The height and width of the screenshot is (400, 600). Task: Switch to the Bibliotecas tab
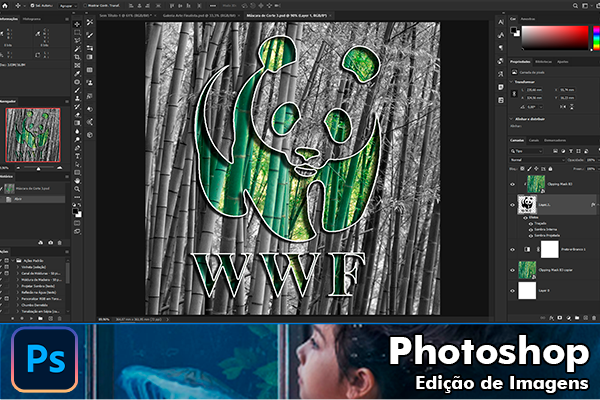click(543, 62)
